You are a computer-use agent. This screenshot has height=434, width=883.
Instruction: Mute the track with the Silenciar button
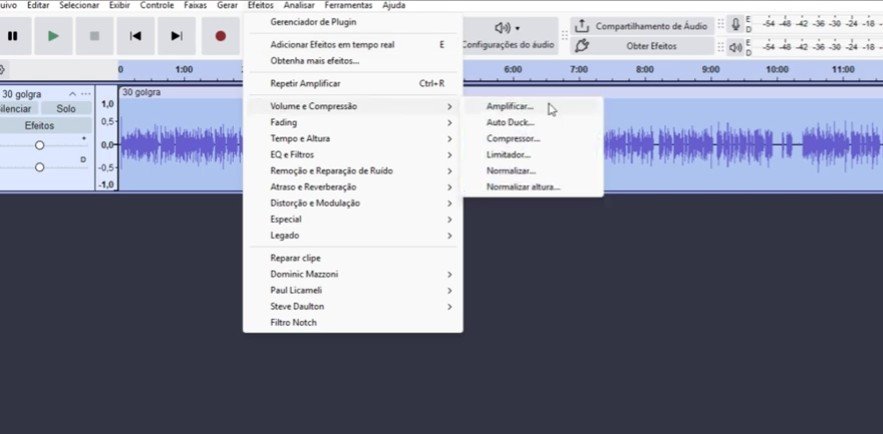pyautogui.click(x=17, y=108)
